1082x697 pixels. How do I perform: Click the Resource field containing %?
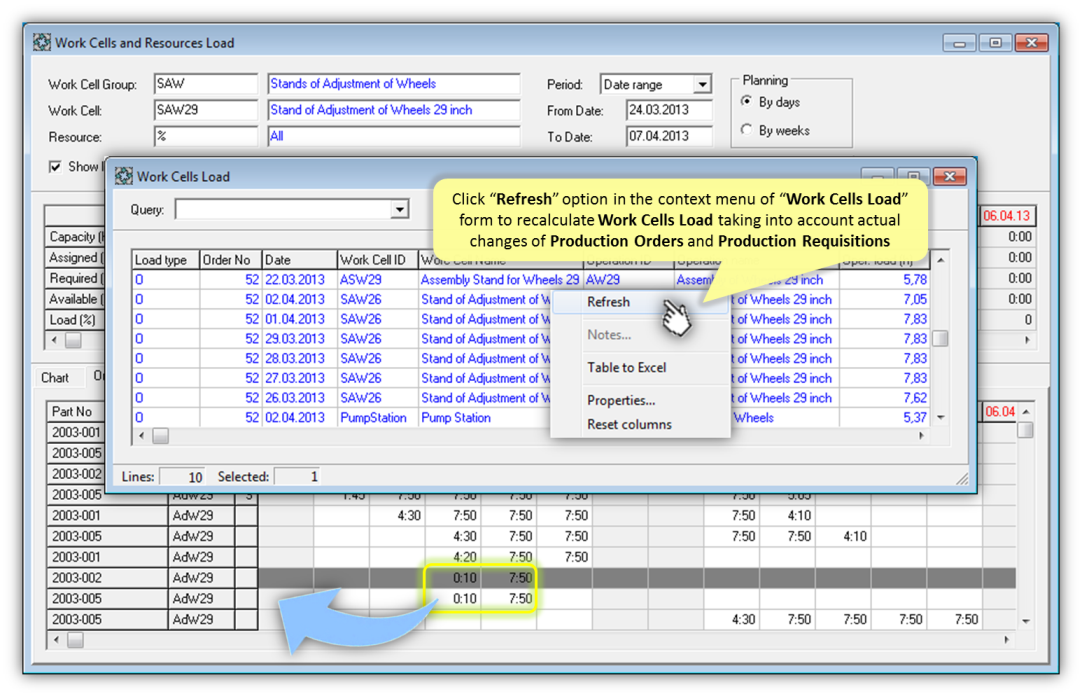206,136
